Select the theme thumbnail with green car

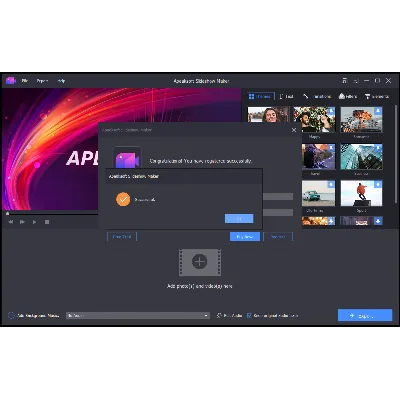(318, 193)
